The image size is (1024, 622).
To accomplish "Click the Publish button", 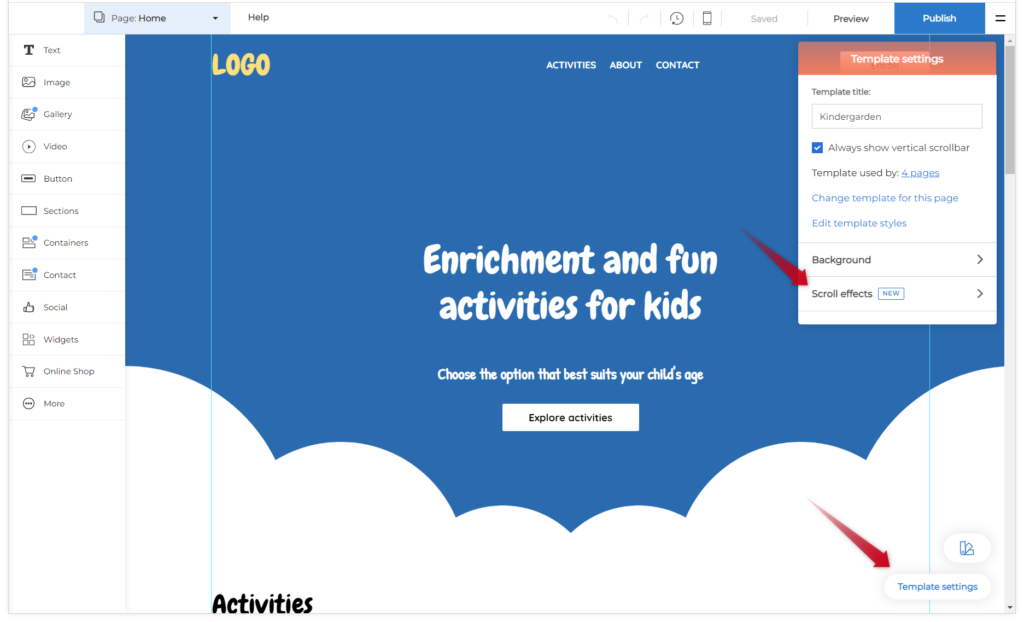I will point(939,18).
